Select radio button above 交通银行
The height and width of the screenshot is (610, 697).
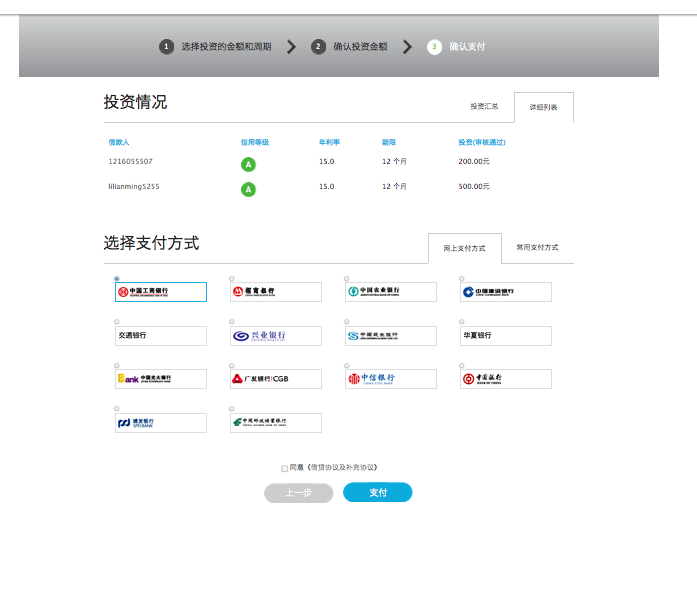coord(117,322)
